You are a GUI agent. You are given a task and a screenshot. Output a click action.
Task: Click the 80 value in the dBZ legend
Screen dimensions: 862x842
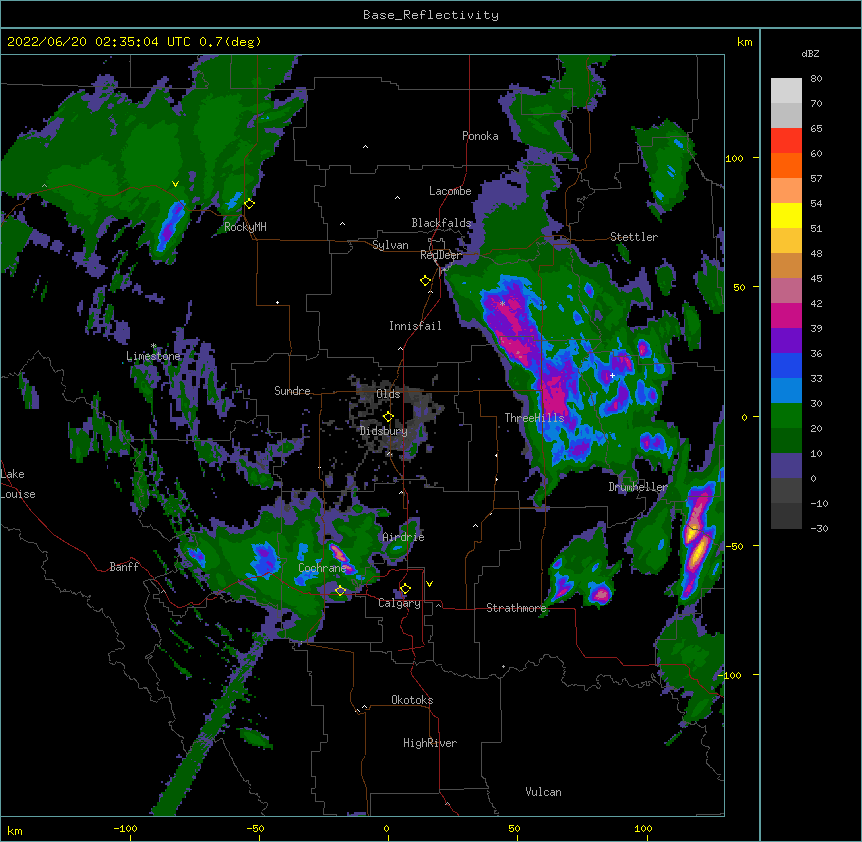[816, 79]
